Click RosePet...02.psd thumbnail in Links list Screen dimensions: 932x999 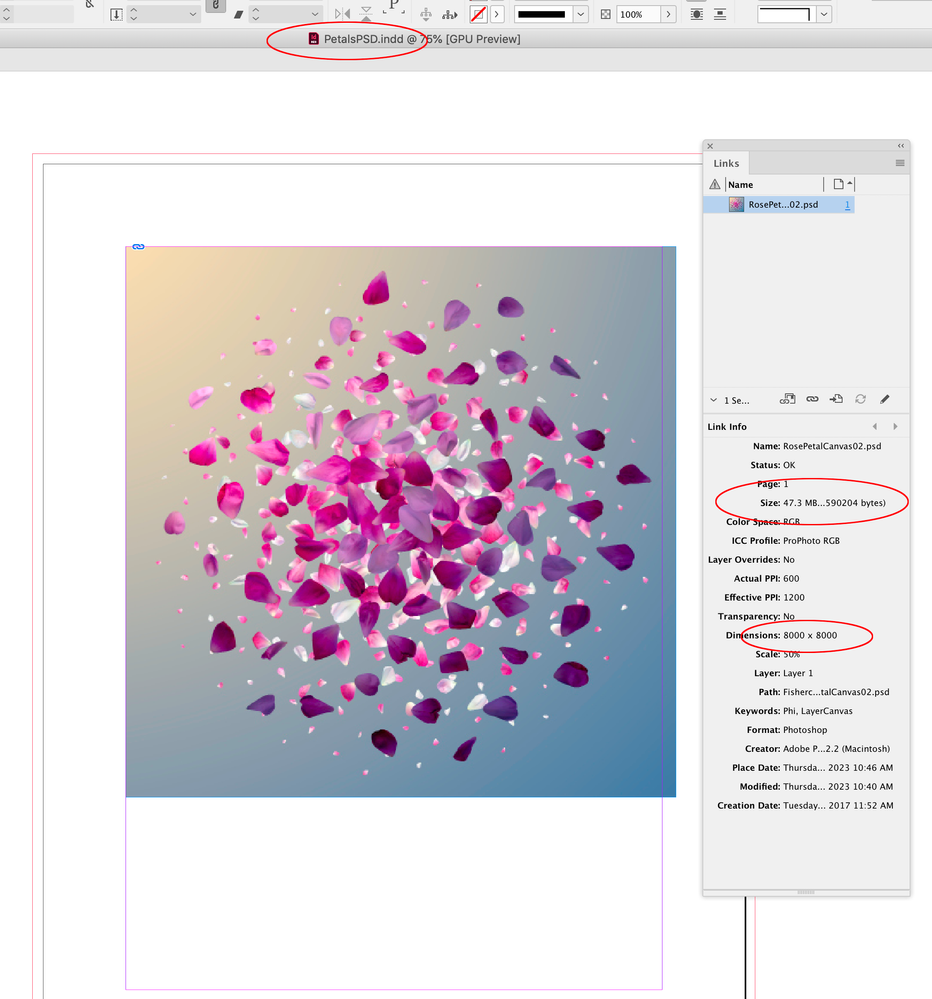tap(736, 205)
